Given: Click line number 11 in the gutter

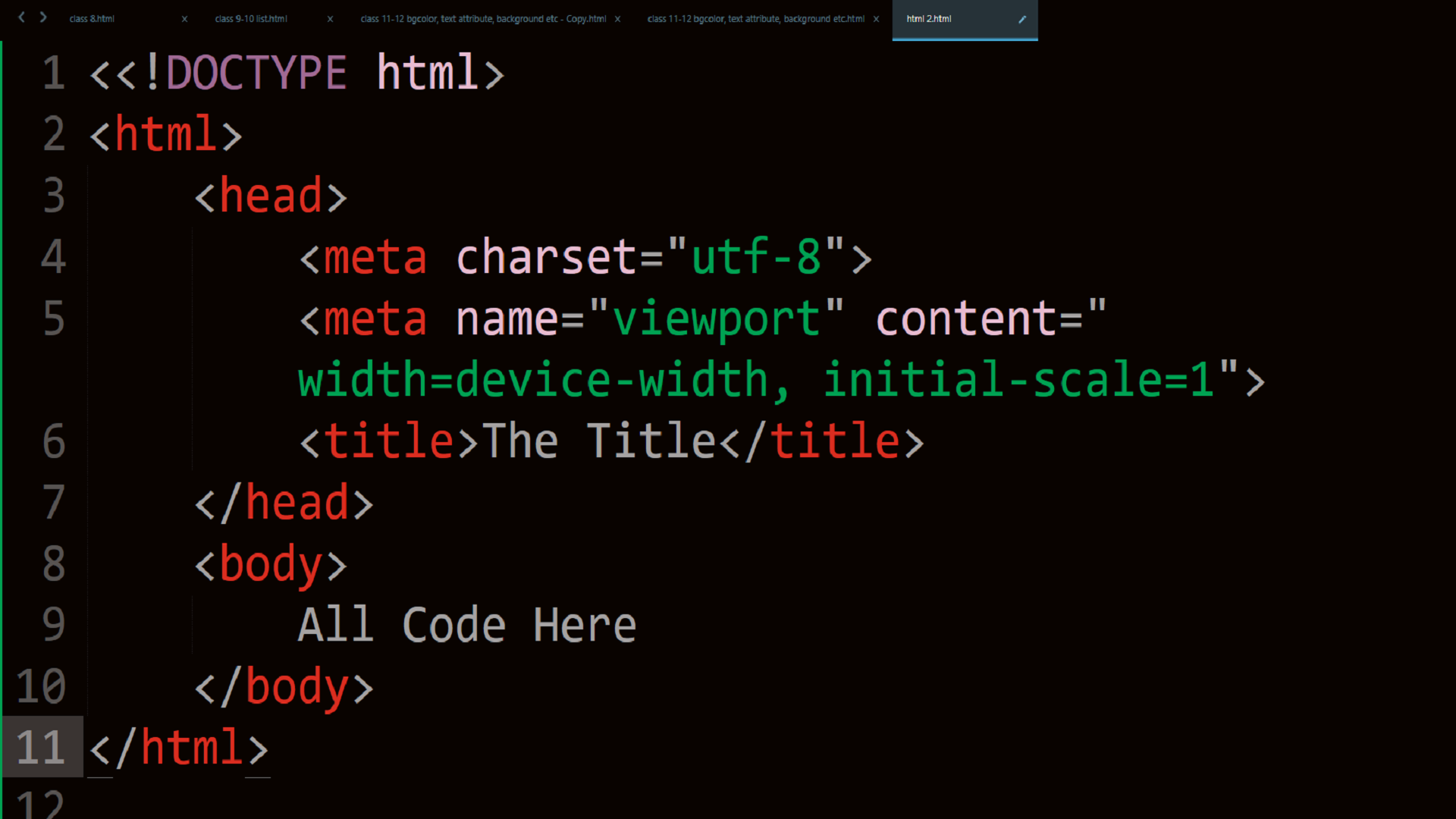Looking at the screenshot, I should pos(41,748).
